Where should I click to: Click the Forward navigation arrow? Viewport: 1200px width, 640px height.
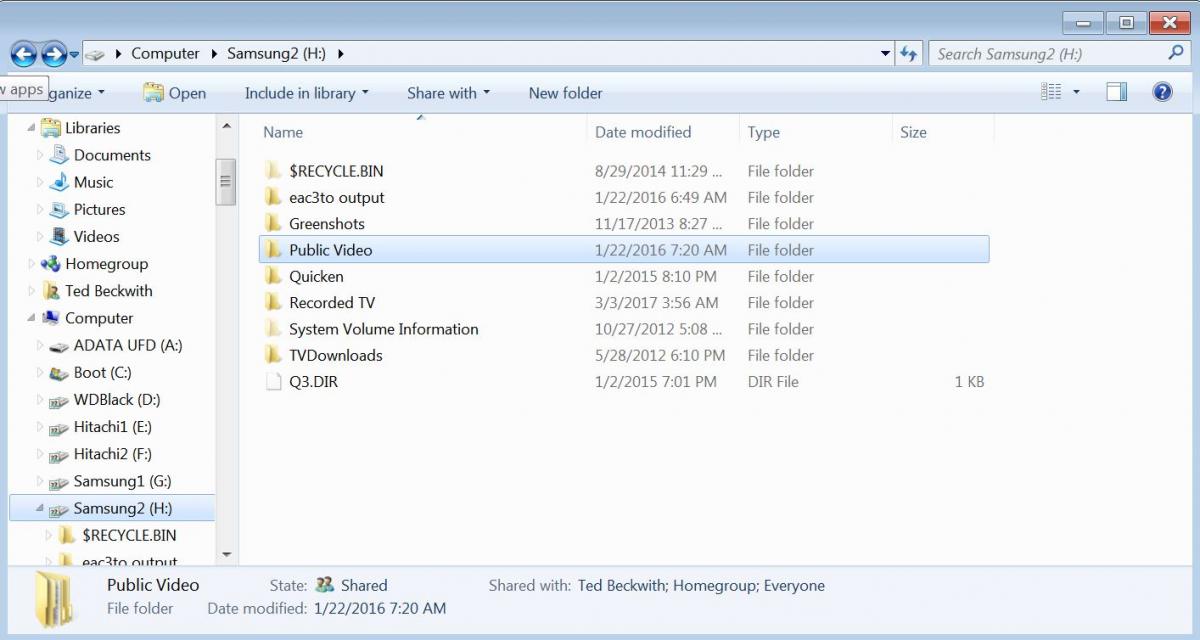click(54, 54)
